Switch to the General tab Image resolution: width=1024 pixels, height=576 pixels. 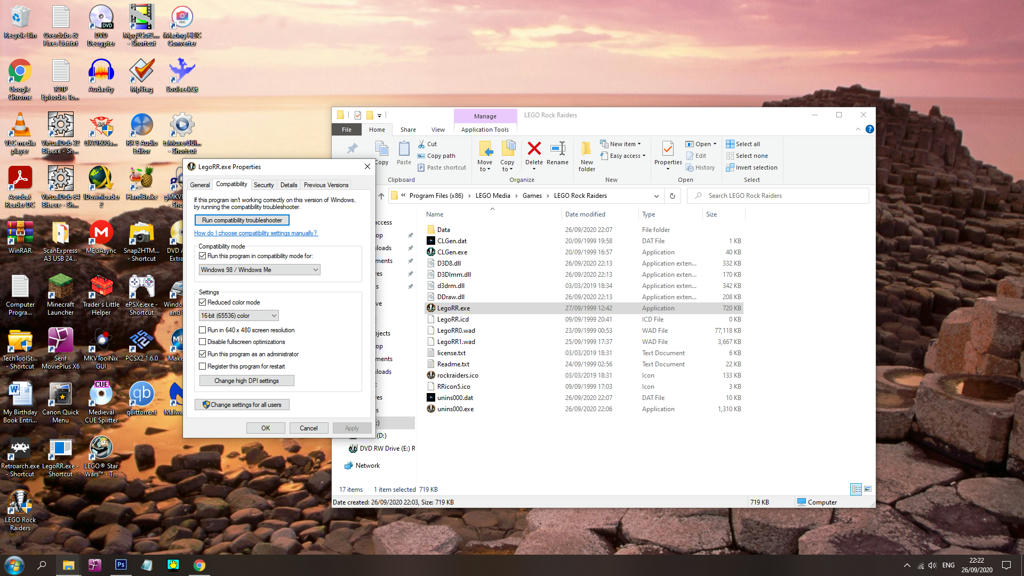click(200, 185)
